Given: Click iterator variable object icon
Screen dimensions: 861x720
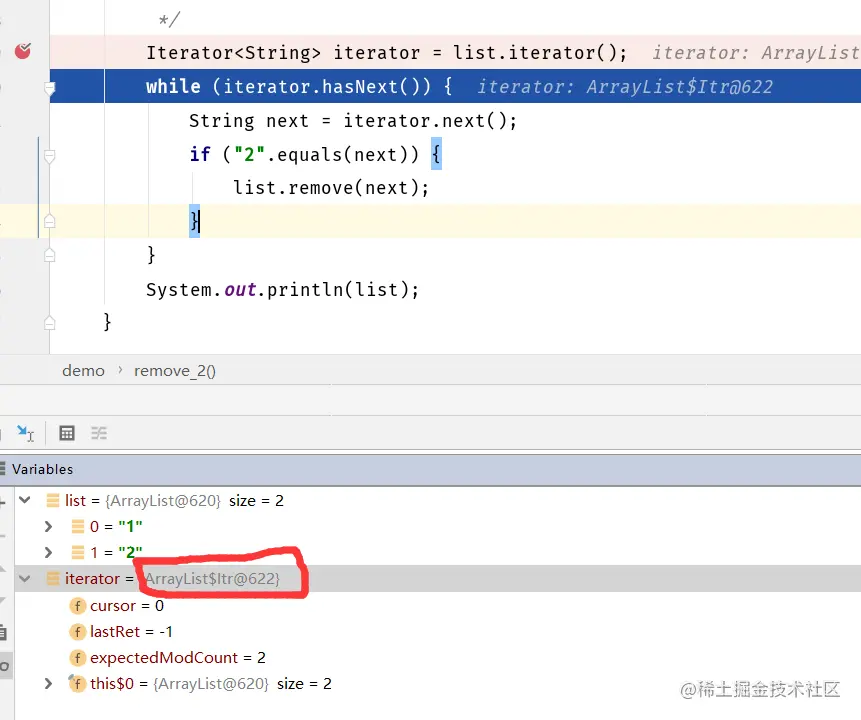Looking at the screenshot, I should (53, 578).
